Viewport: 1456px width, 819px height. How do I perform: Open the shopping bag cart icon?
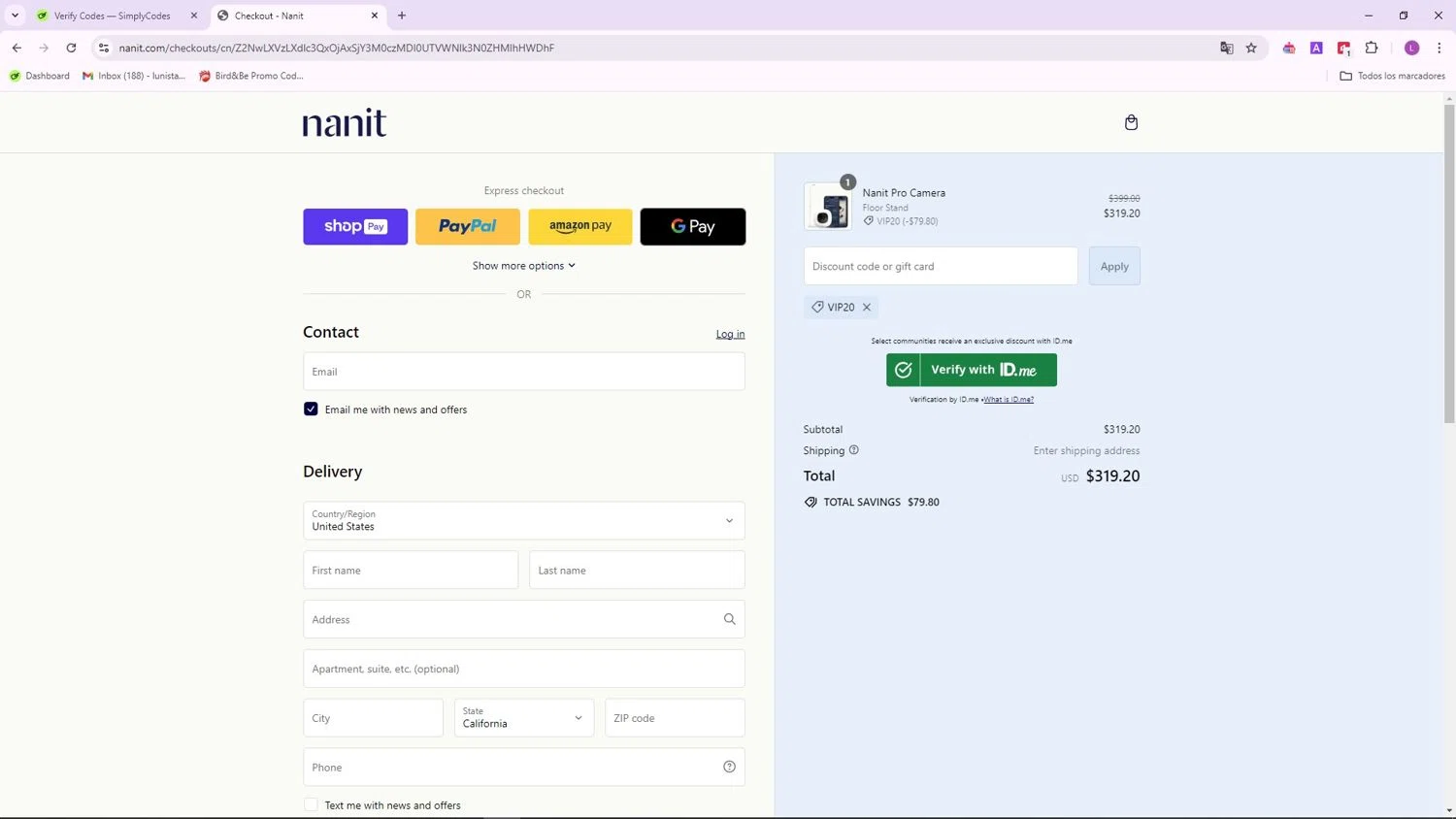coord(1131,122)
